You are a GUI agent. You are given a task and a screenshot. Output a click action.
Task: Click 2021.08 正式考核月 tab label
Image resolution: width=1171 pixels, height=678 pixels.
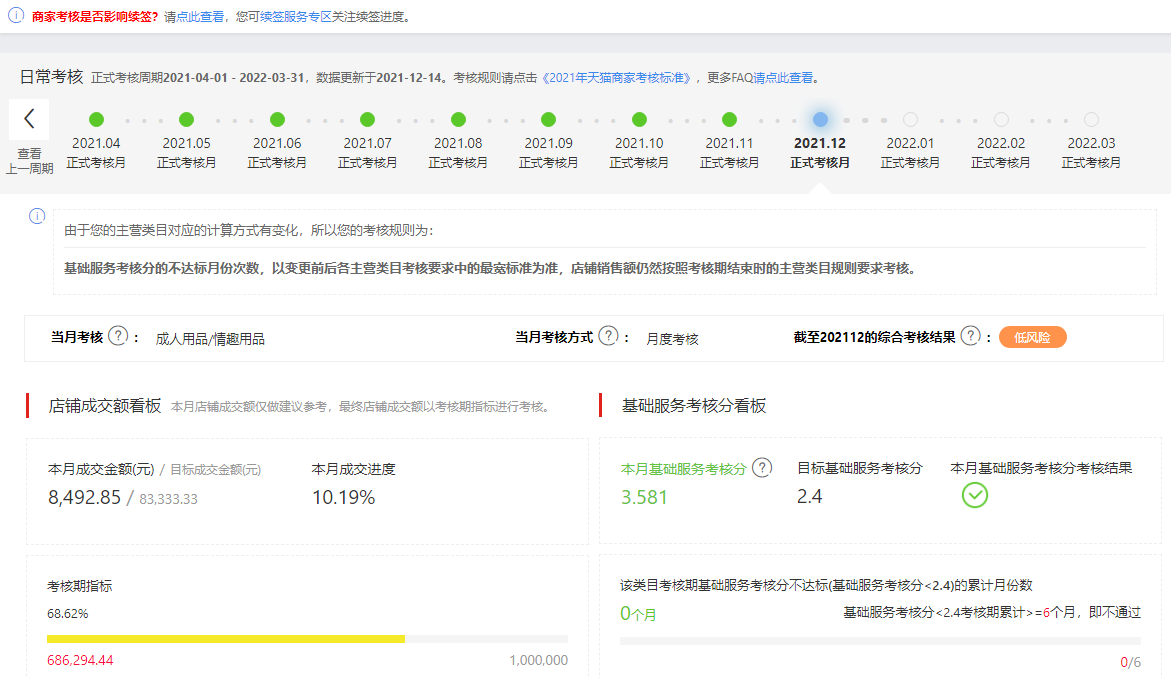459,152
